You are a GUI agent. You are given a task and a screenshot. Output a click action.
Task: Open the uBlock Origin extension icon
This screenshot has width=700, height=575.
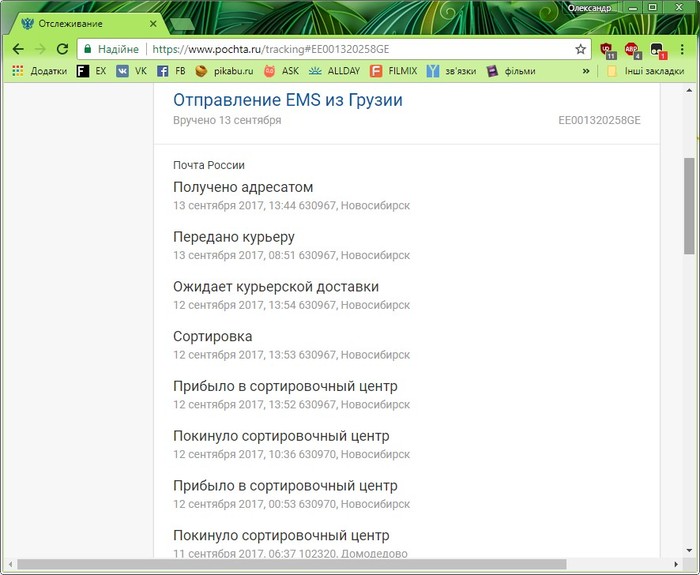coord(608,49)
